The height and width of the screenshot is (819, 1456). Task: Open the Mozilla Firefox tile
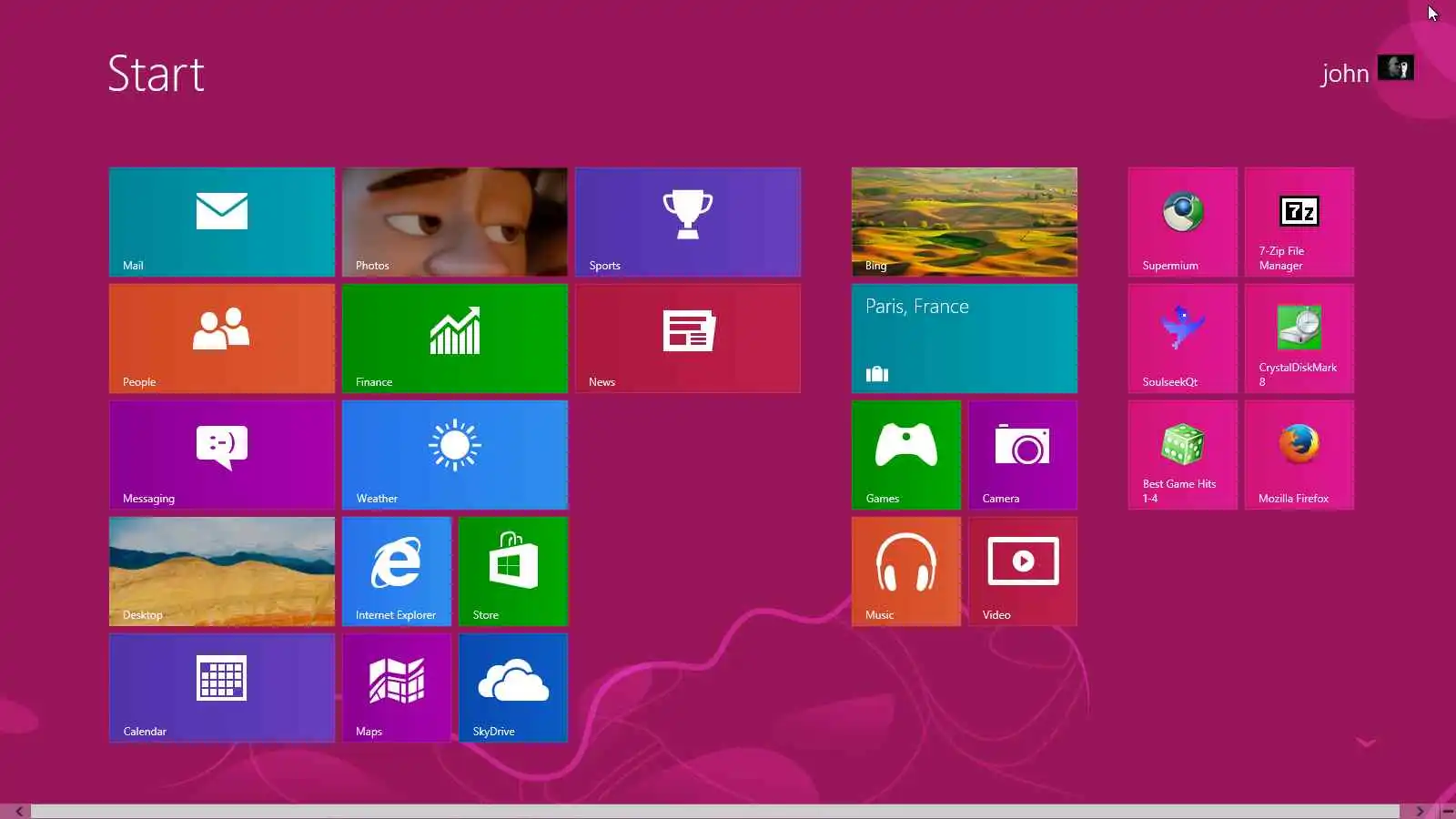[1299, 455]
